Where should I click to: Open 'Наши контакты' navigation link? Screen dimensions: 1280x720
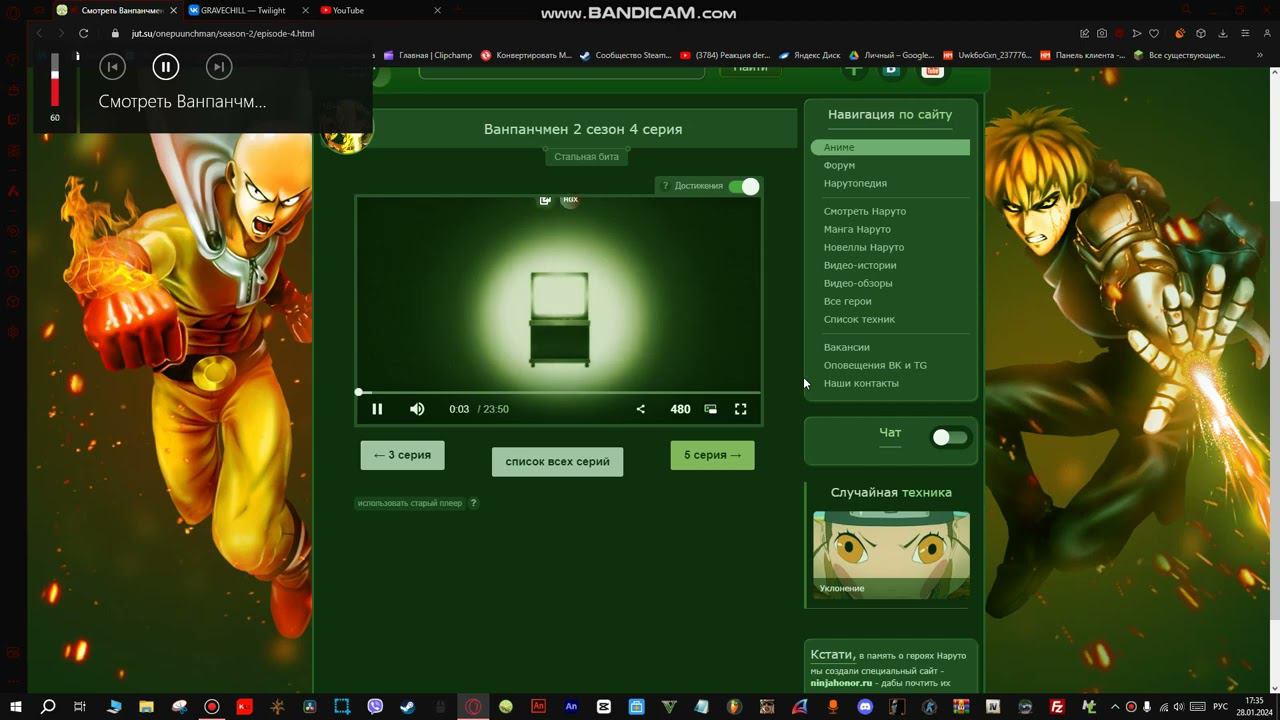tap(861, 383)
